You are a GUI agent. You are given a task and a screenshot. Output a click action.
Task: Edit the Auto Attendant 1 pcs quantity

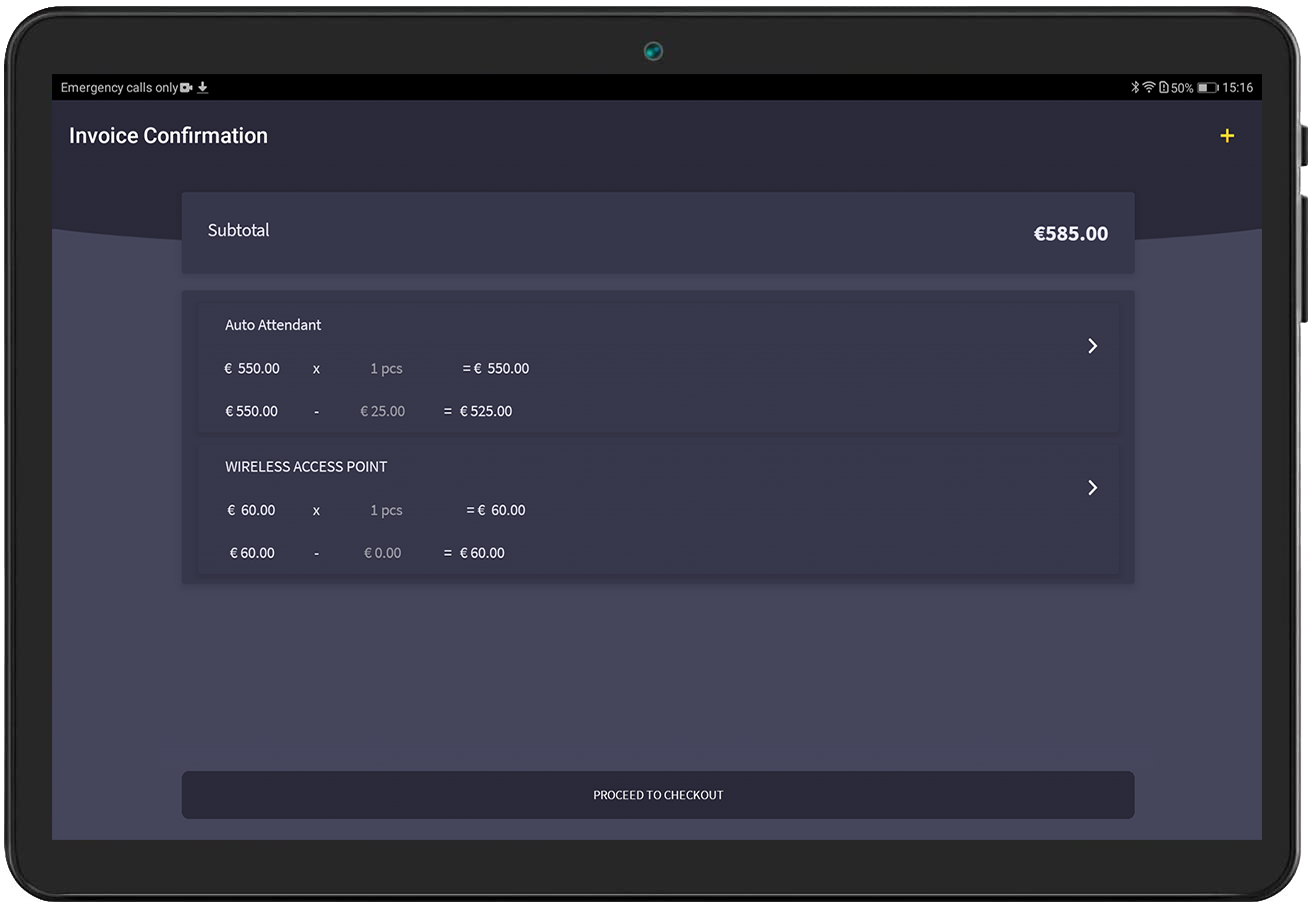pos(386,369)
